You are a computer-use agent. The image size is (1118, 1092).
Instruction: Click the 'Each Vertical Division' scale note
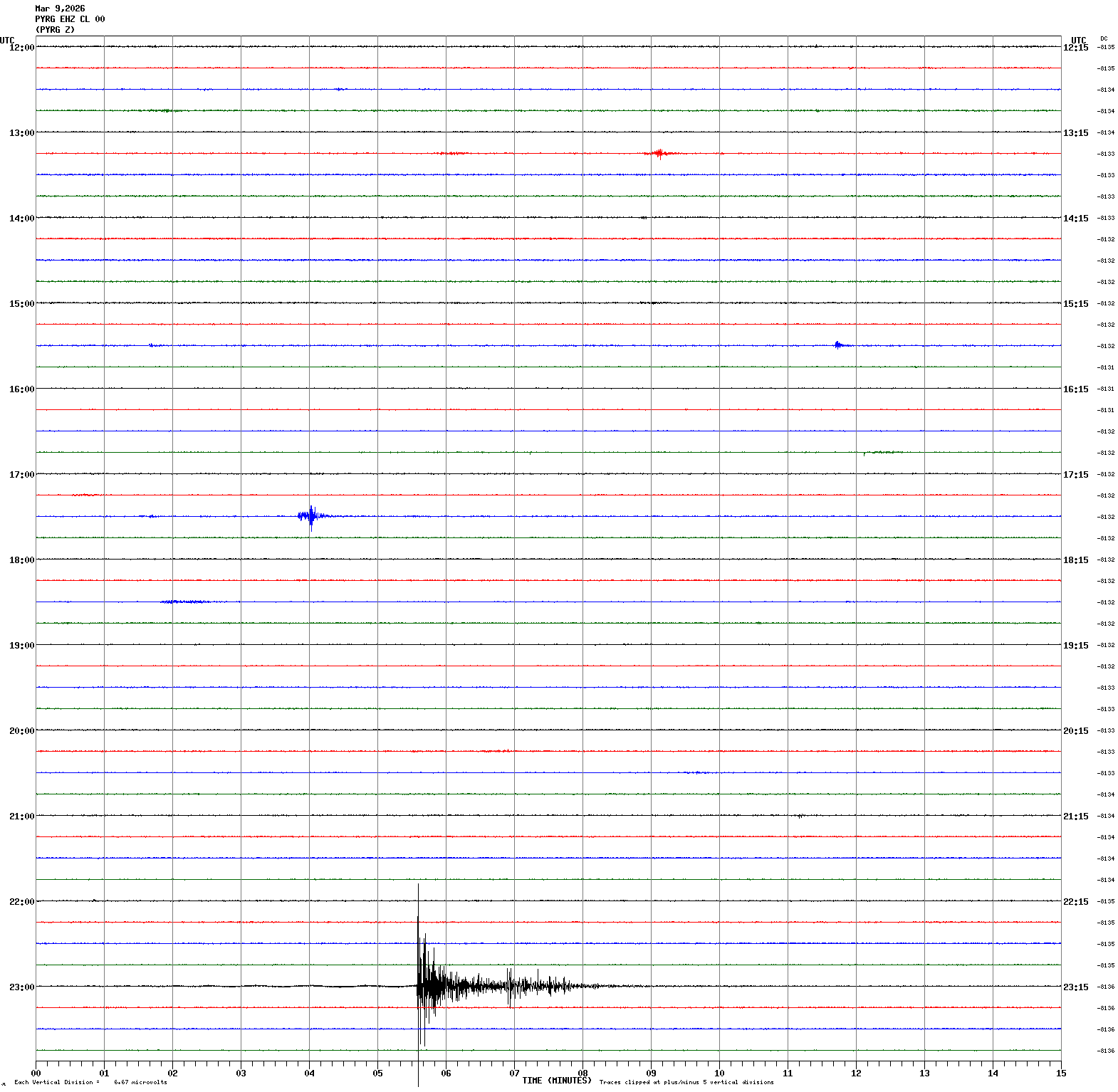click(90, 1083)
